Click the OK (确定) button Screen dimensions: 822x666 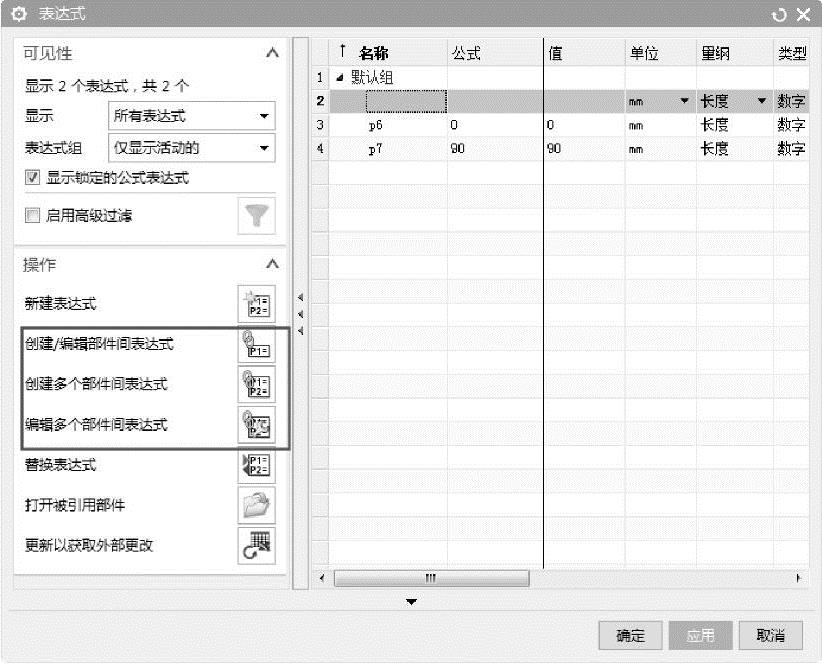[x=630, y=636]
